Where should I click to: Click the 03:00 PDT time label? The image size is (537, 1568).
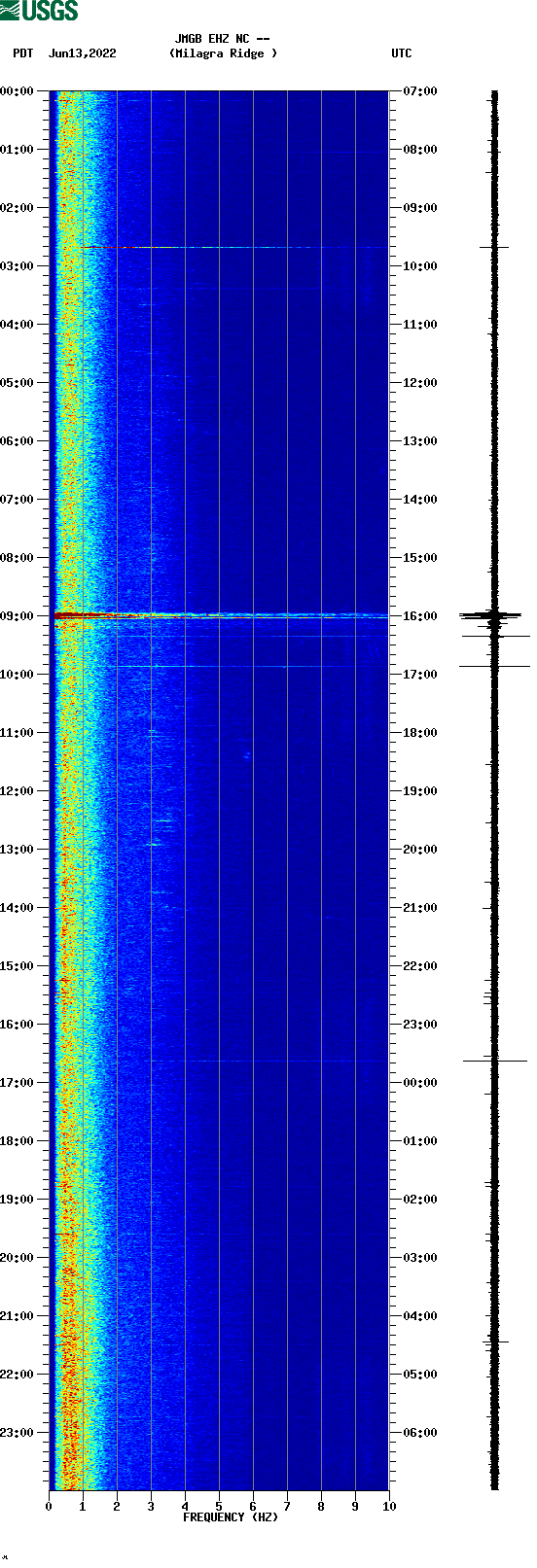[x=18, y=266]
